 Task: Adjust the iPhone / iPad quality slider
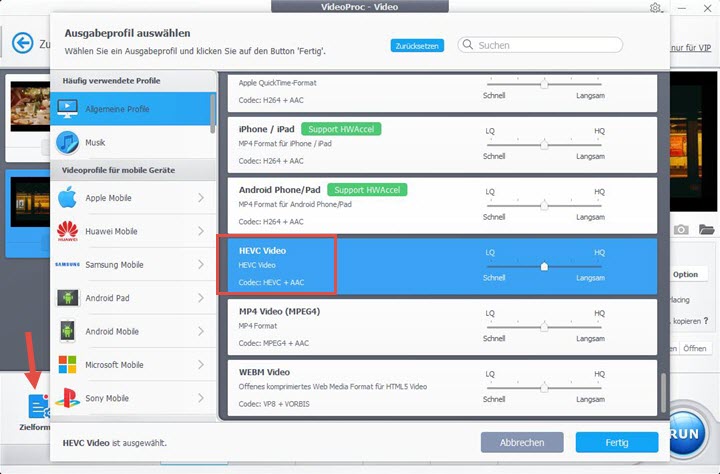tap(544, 145)
